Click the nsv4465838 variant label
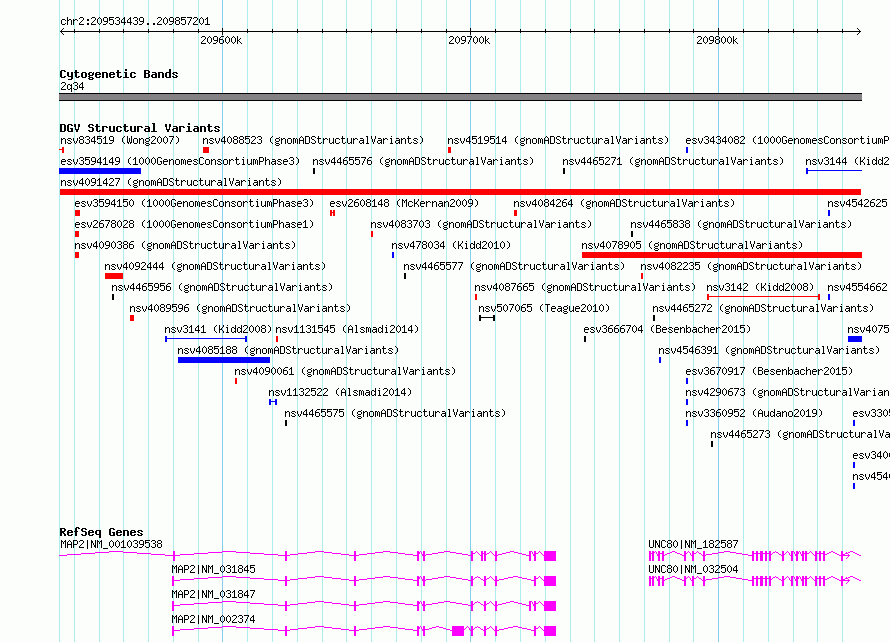 (x=741, y=224)
